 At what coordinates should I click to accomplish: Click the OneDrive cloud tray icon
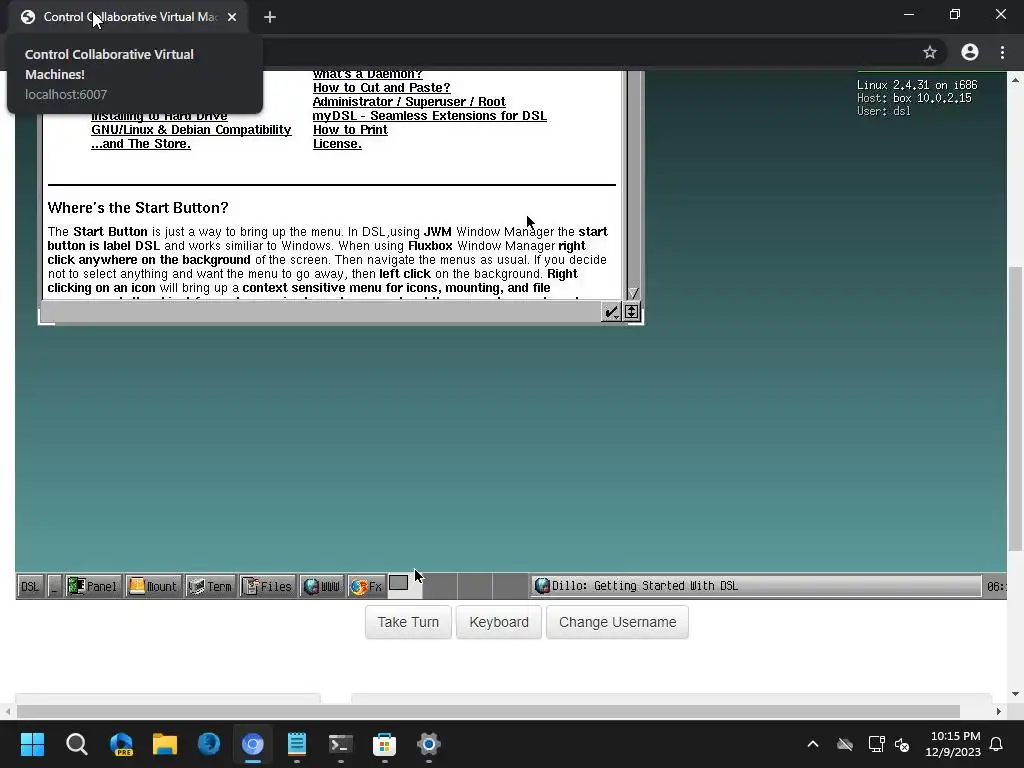coord(845,744)
